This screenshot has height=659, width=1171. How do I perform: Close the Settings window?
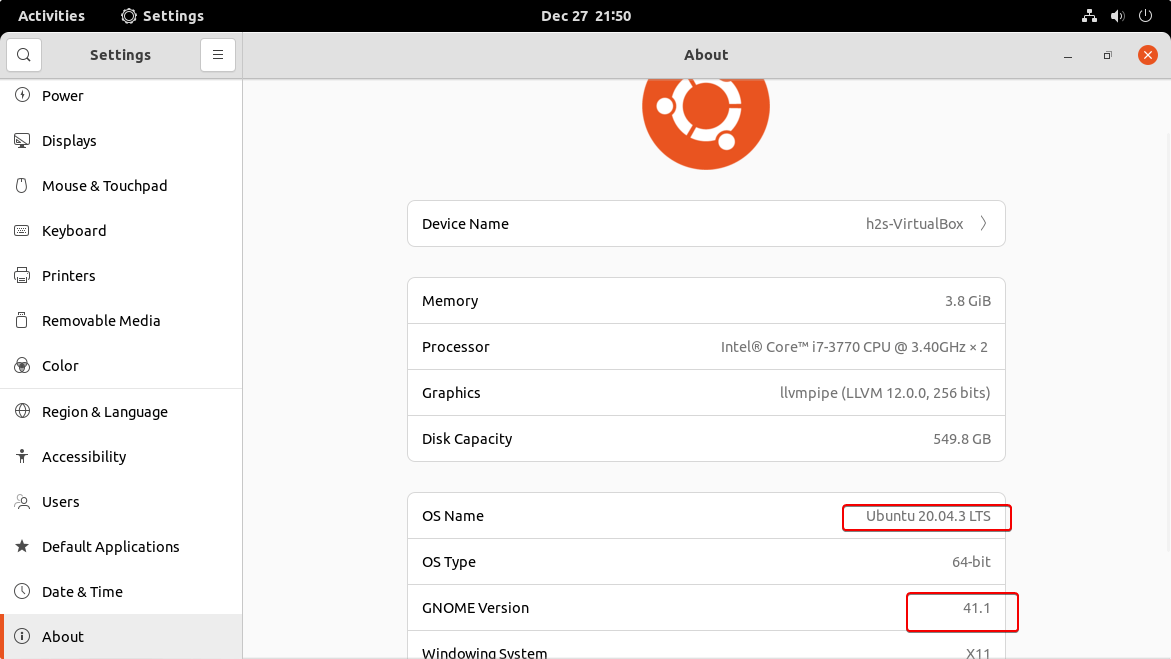pos(1148,55)
